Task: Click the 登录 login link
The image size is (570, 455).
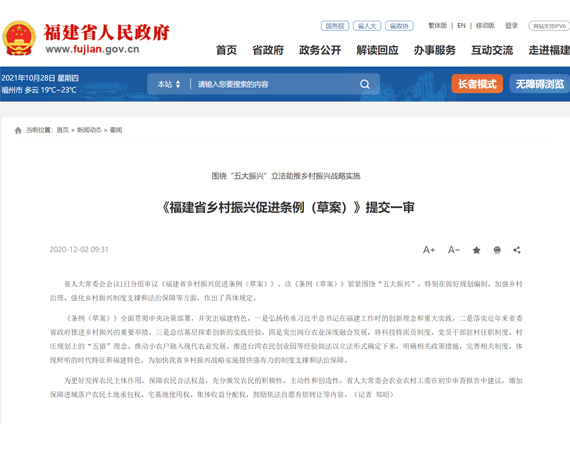Action: click(x=511, y=25)
